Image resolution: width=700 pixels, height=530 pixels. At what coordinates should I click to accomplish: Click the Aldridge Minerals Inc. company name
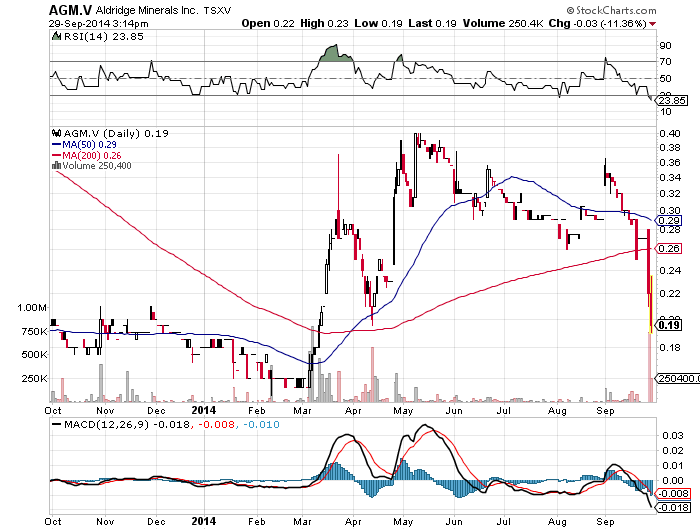pos(146,10)
